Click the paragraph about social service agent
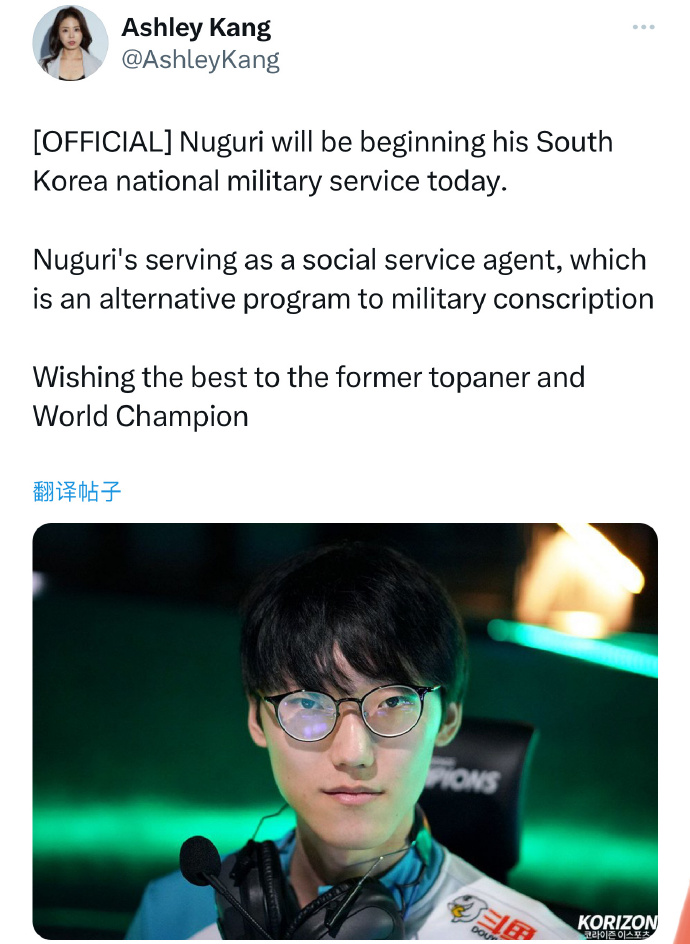The width and height of the screenshot is (690, 944). coord(343,279)
